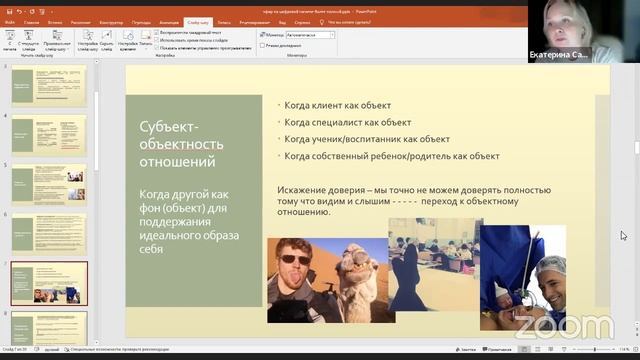Redo the last action in the toolbar
This screenshot has height=360, width=640.
point(32,11)
